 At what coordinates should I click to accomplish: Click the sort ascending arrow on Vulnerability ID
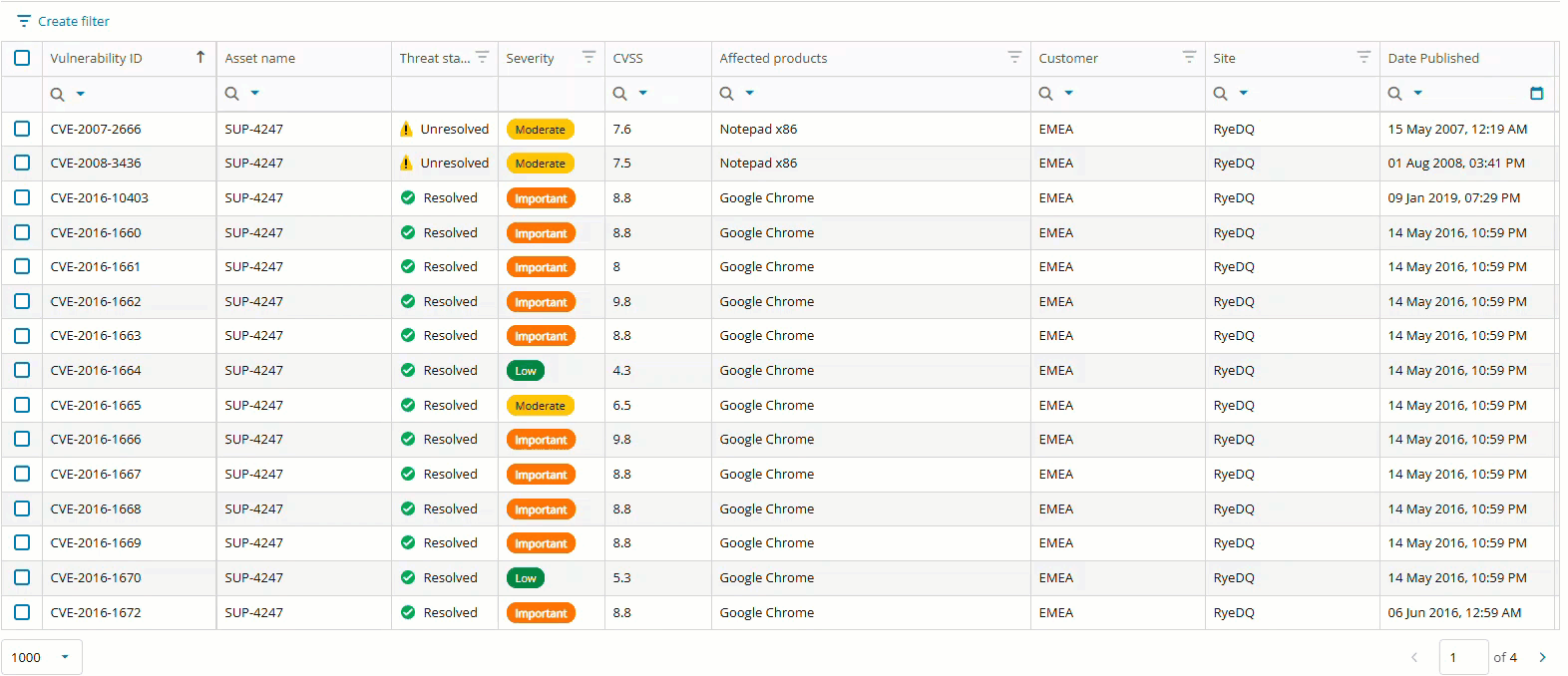click(x=200, y=57)
